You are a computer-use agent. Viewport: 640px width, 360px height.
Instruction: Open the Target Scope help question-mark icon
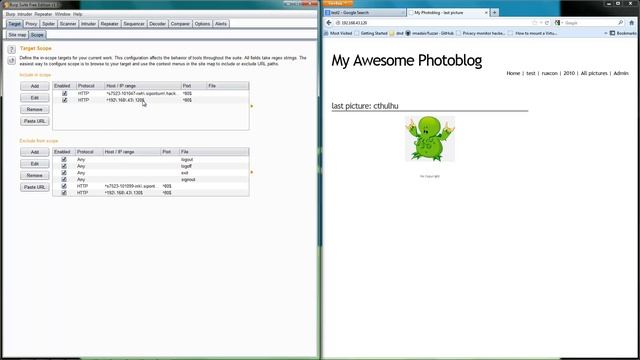click(x=11, y=50)
